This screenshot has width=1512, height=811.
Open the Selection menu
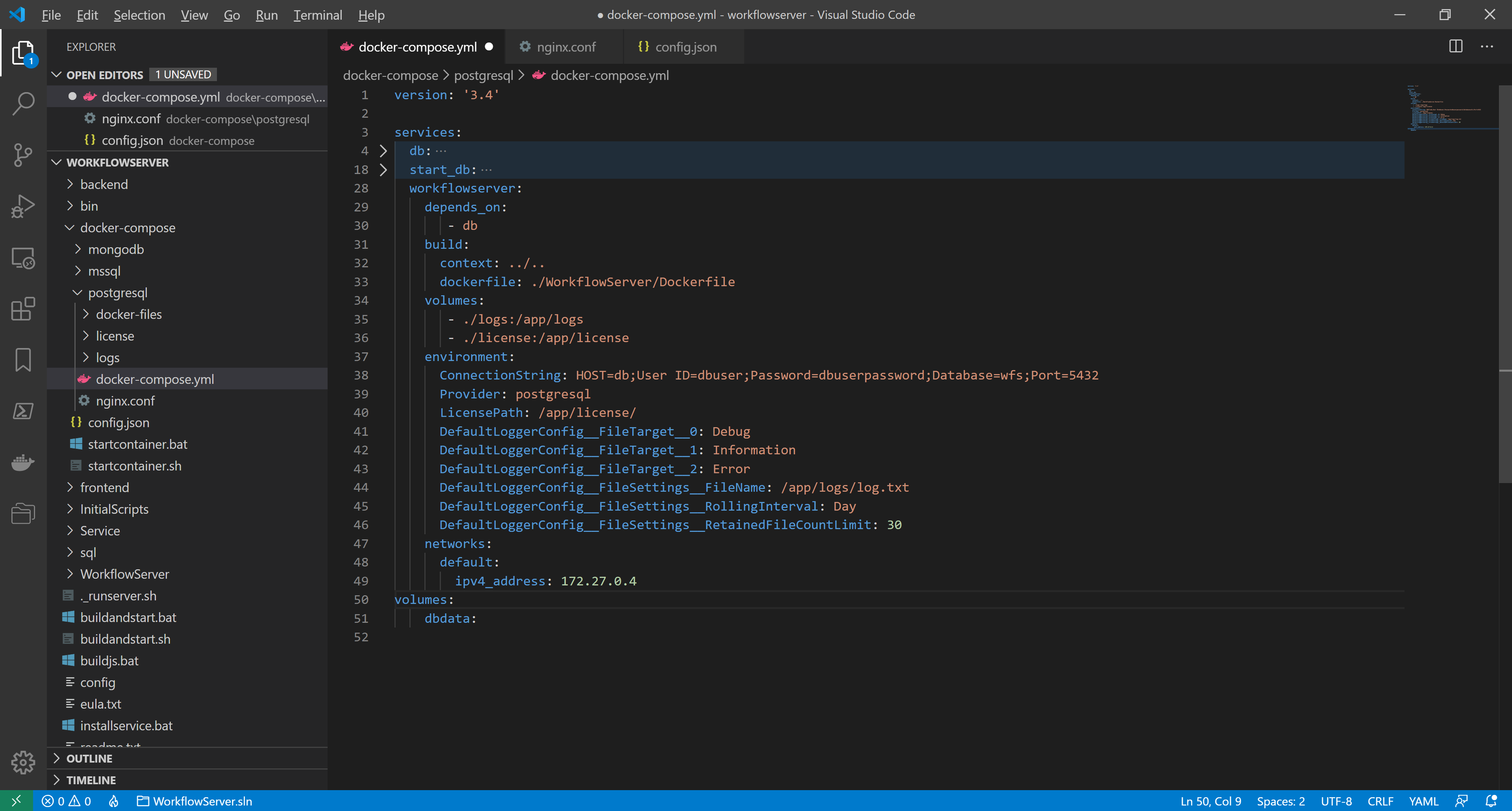[x=139, y=15]
